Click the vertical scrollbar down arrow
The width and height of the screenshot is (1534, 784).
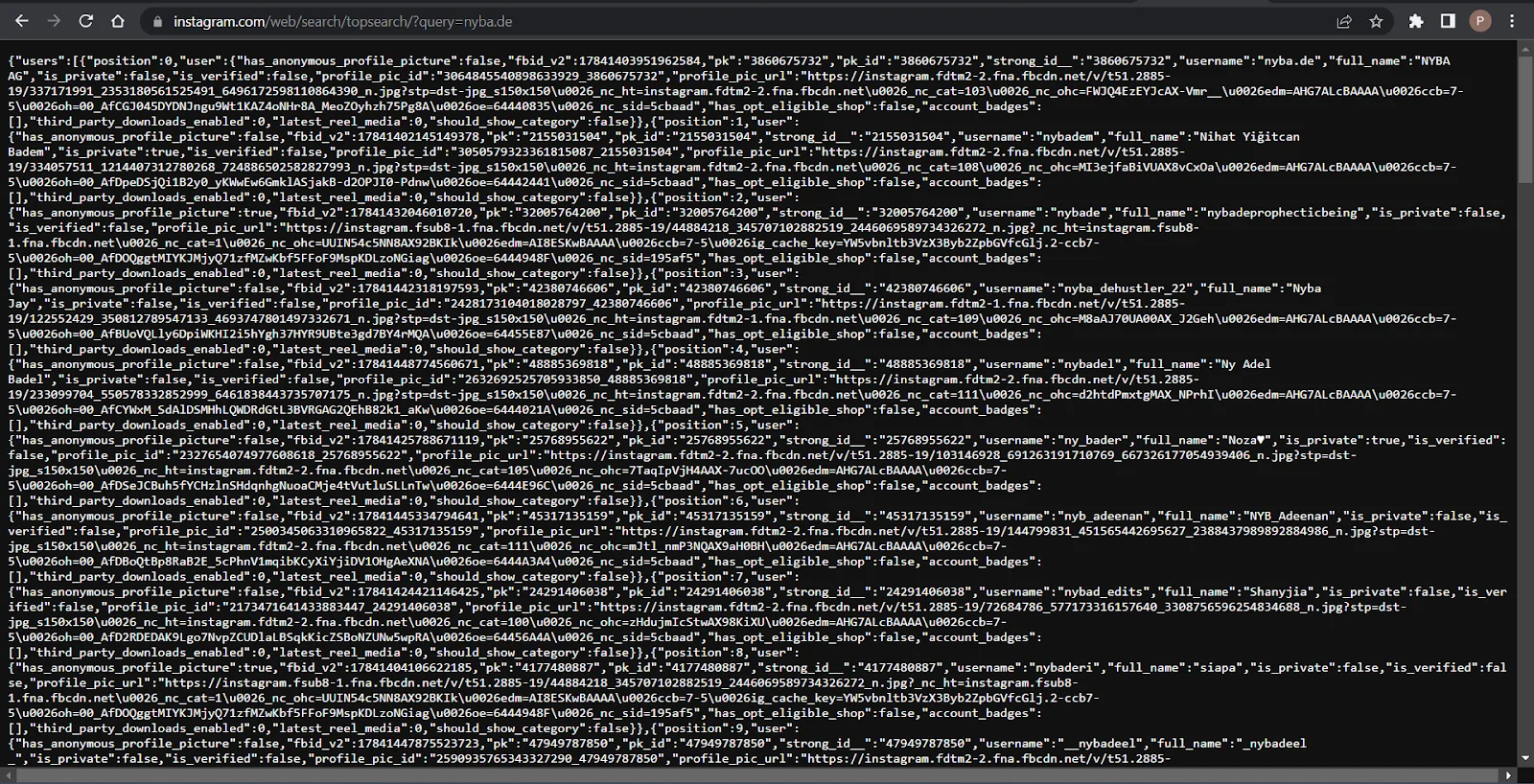click(1525, 760)
